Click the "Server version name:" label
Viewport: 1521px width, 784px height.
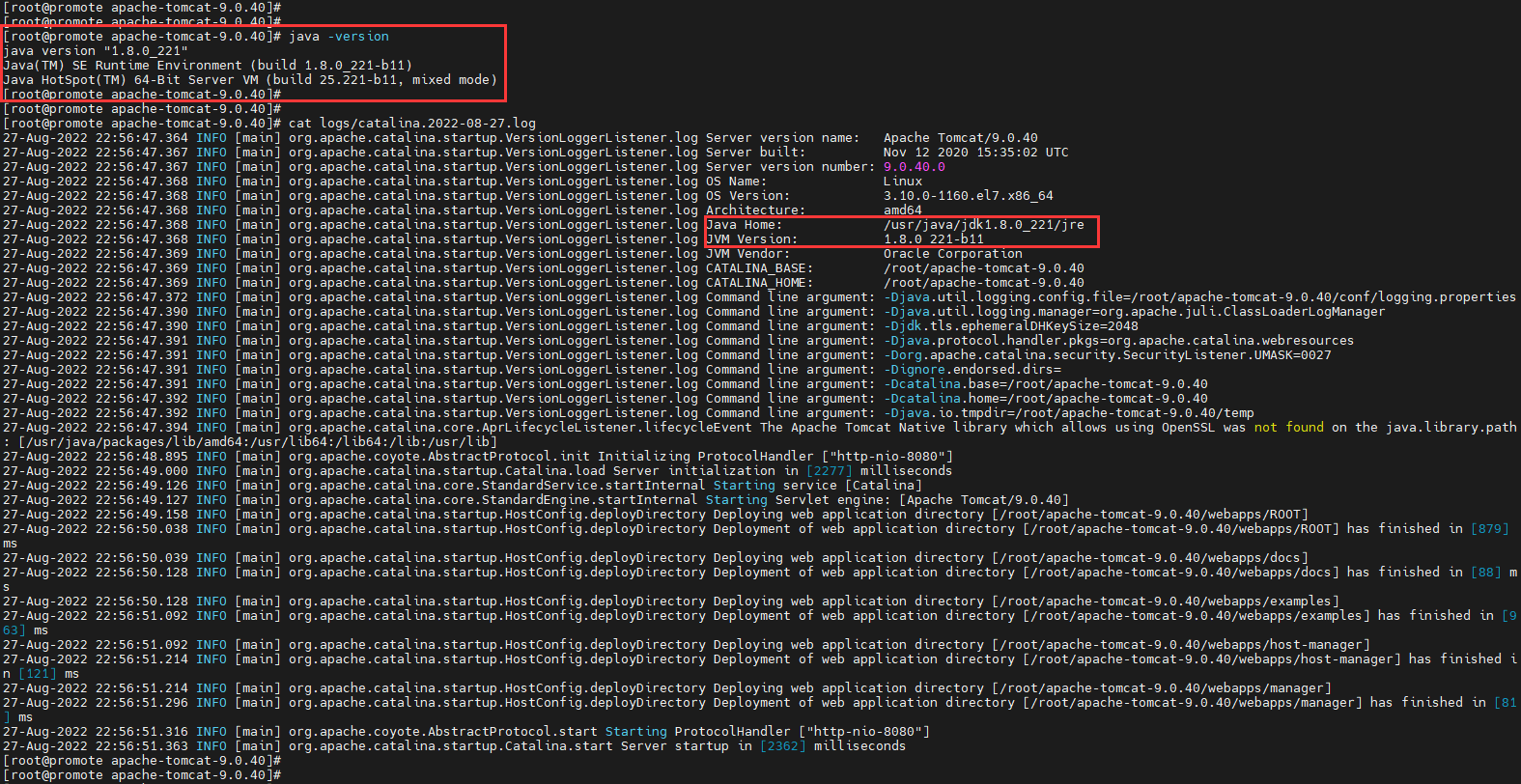(x=783, y=138)
